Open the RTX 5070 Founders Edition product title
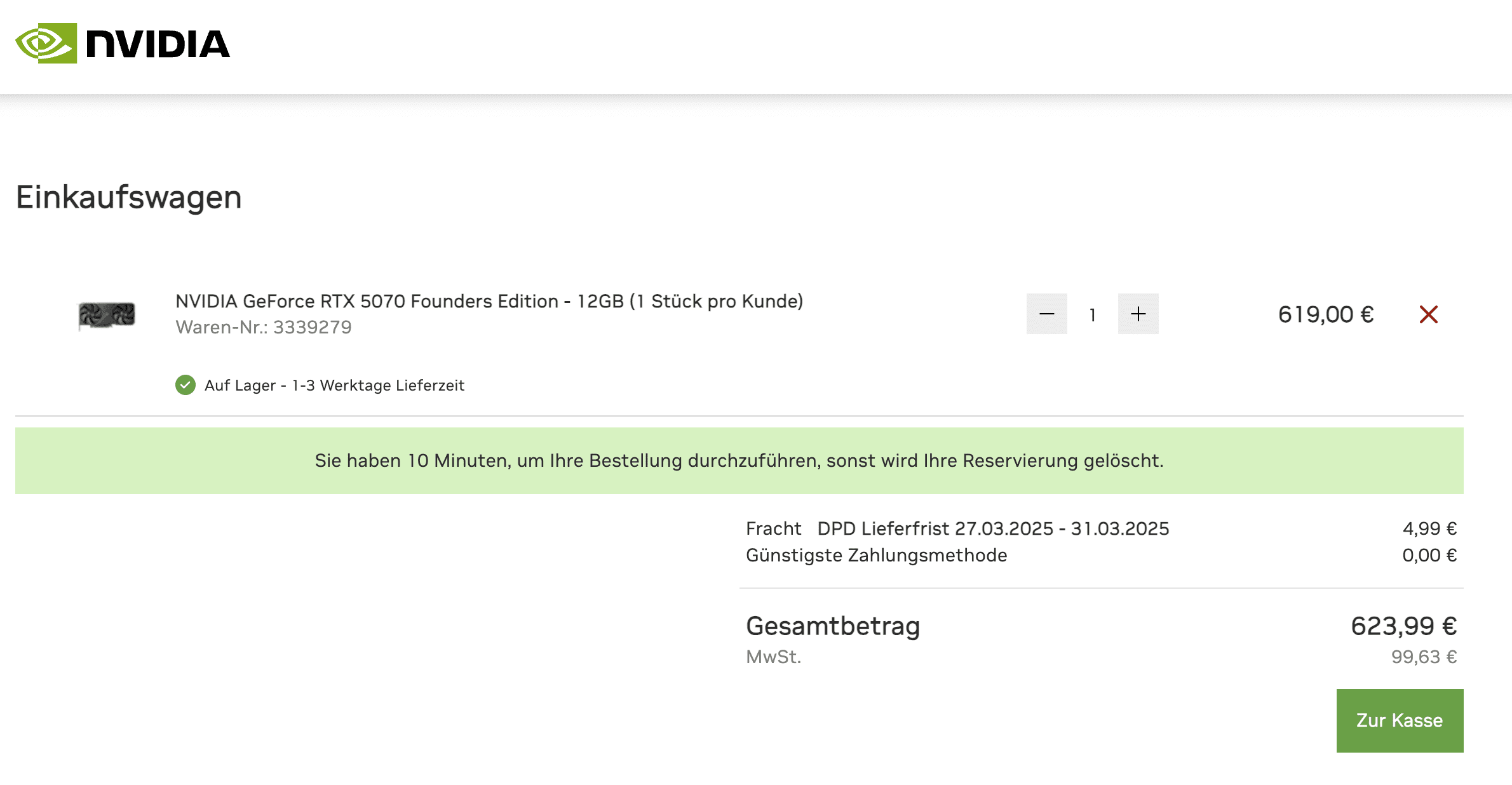Screen dimensions: 1512x785 [x=489, y=301]
